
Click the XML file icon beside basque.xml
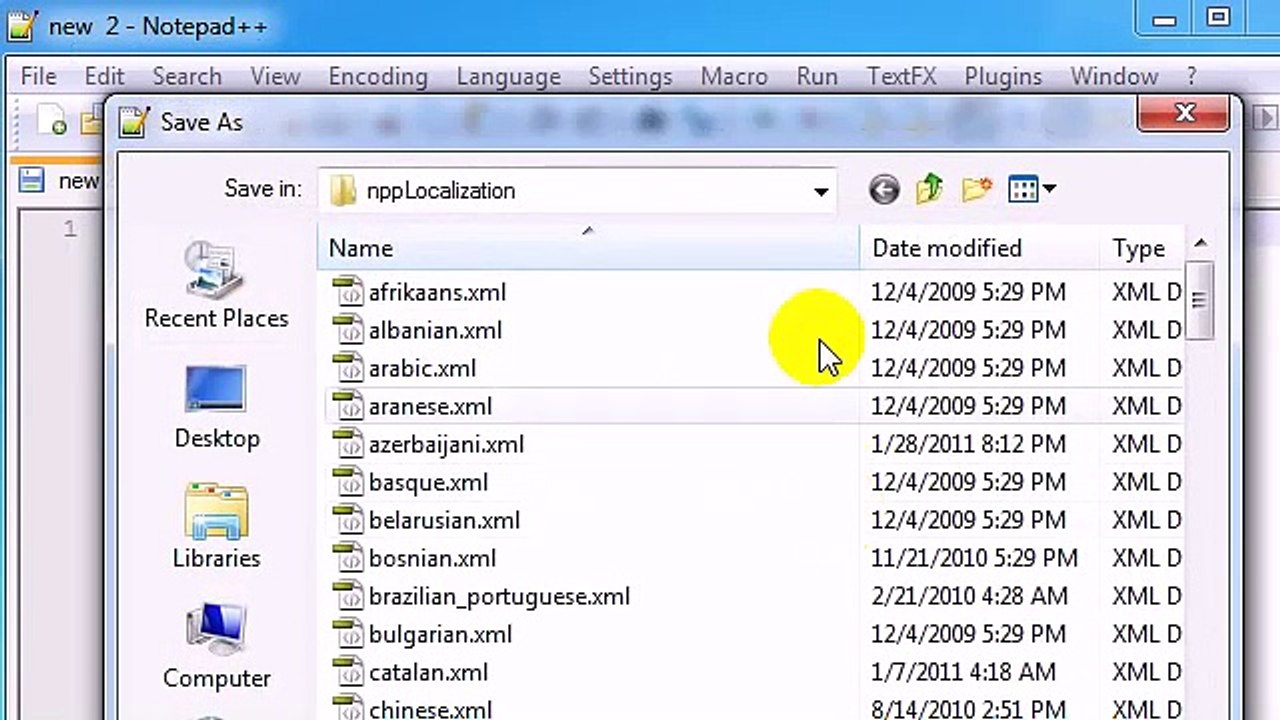coord(347,481)
